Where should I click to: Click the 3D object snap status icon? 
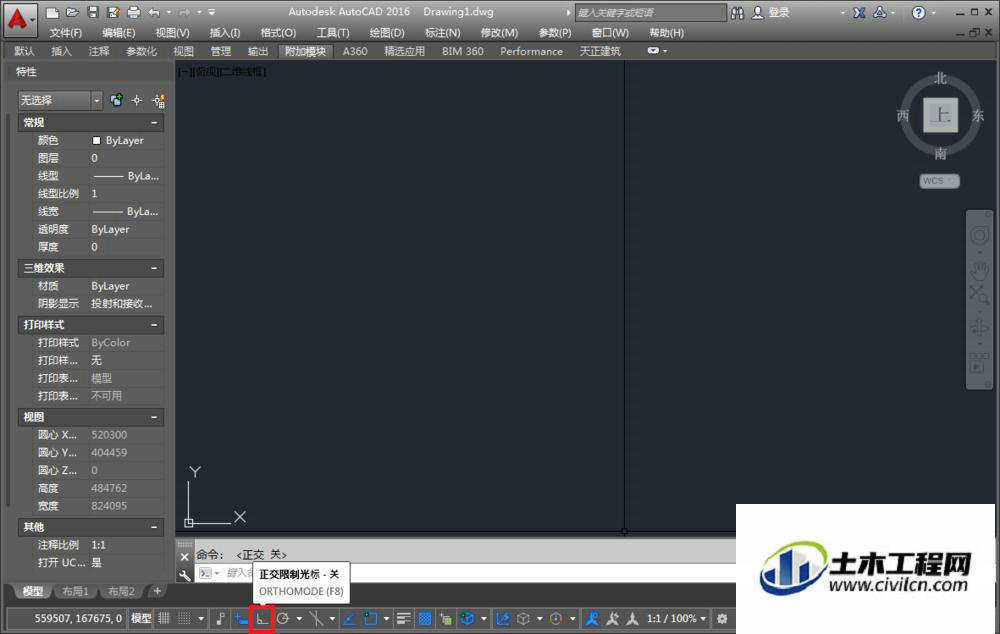(467, 619)
